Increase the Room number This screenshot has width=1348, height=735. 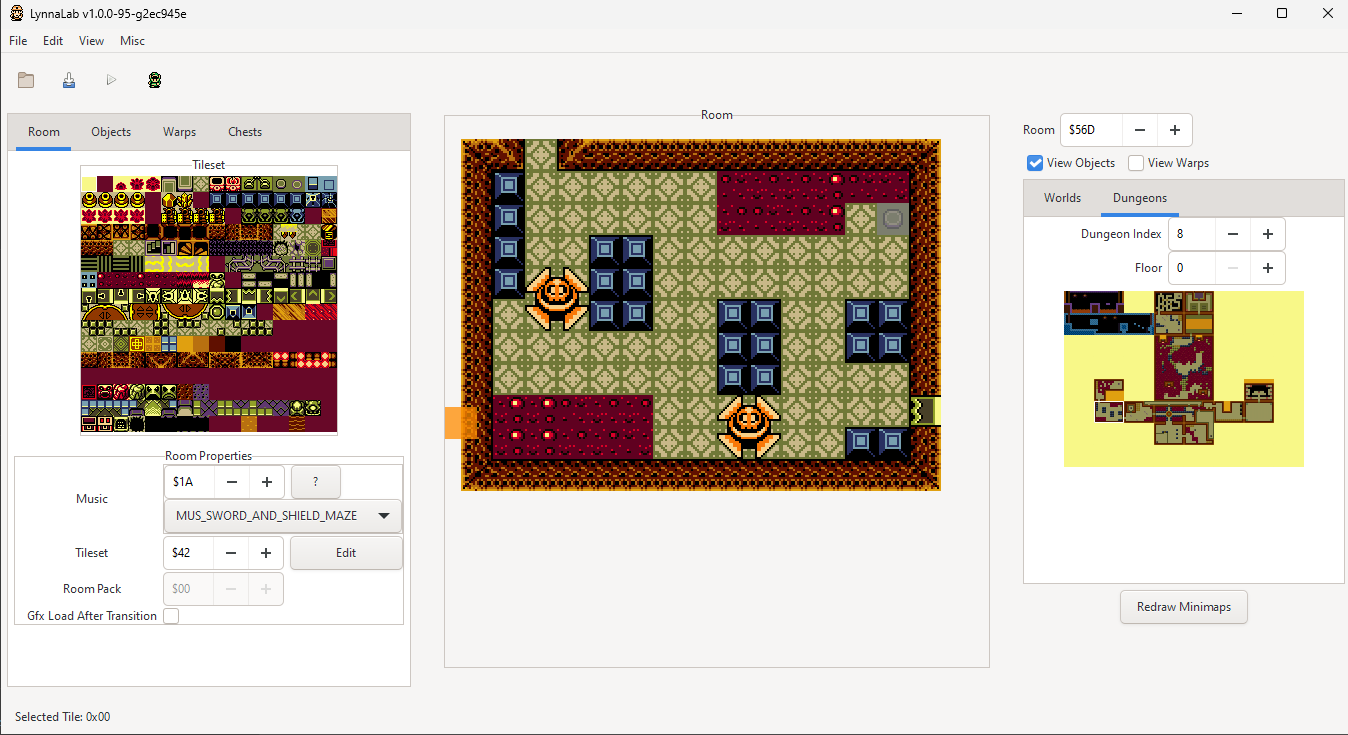(x=1175, y=130)
